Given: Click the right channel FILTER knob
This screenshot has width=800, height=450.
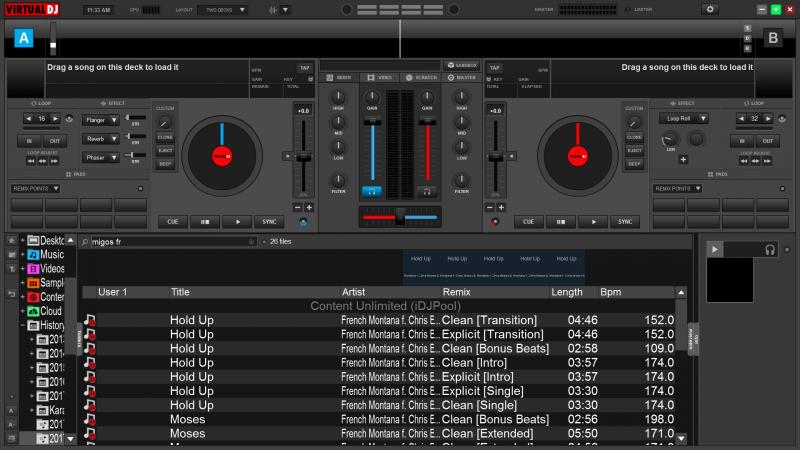Looking at the screenshot, I should (461, 180).
